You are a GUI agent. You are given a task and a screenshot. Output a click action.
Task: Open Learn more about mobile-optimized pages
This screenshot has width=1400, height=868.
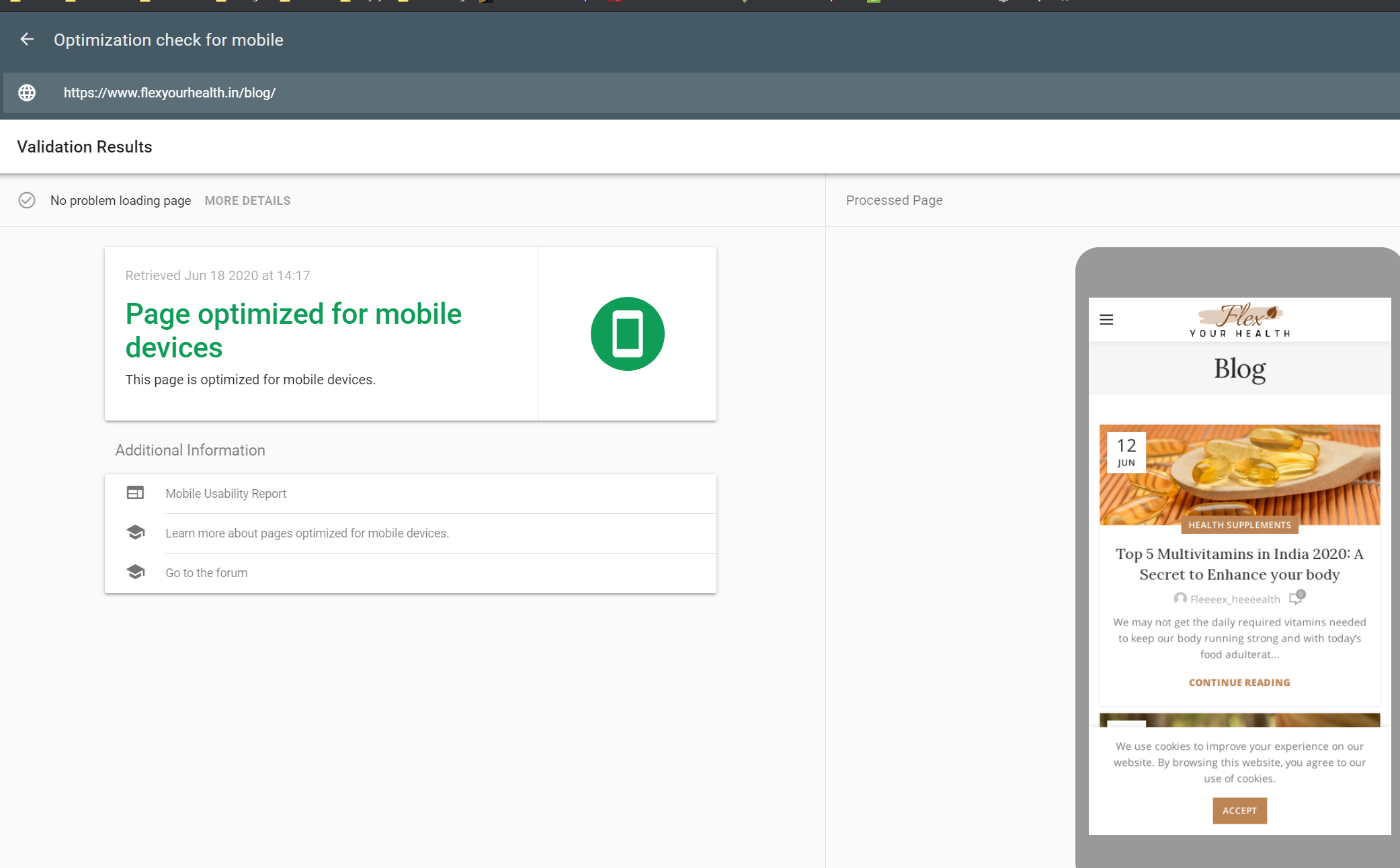tap(307, 533)
